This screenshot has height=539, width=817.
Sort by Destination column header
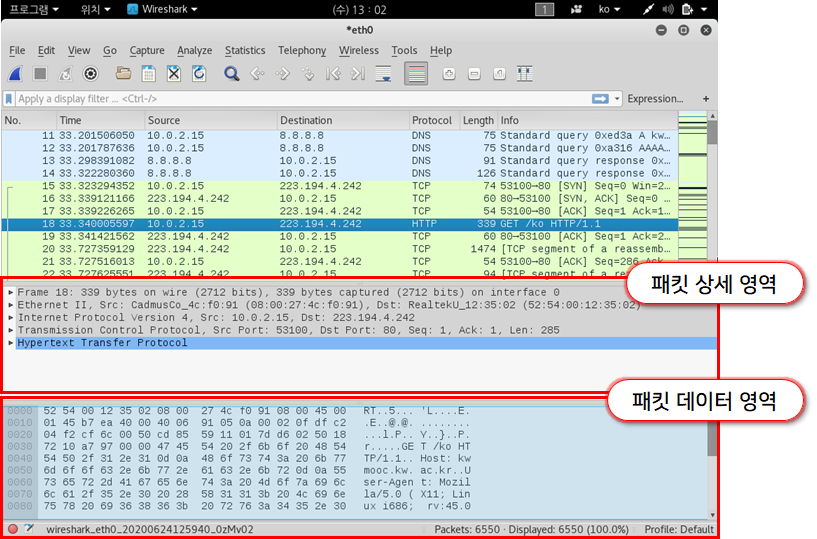[343, 120]
